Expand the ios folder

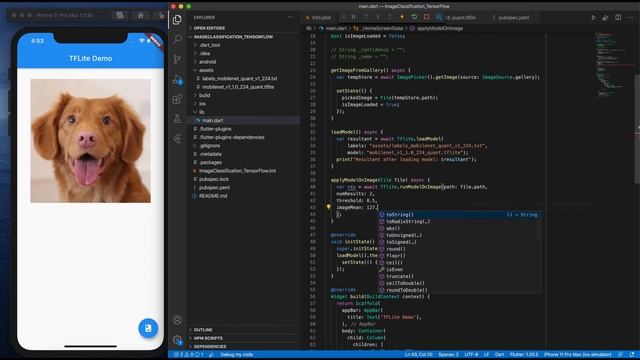pos(202,104)
